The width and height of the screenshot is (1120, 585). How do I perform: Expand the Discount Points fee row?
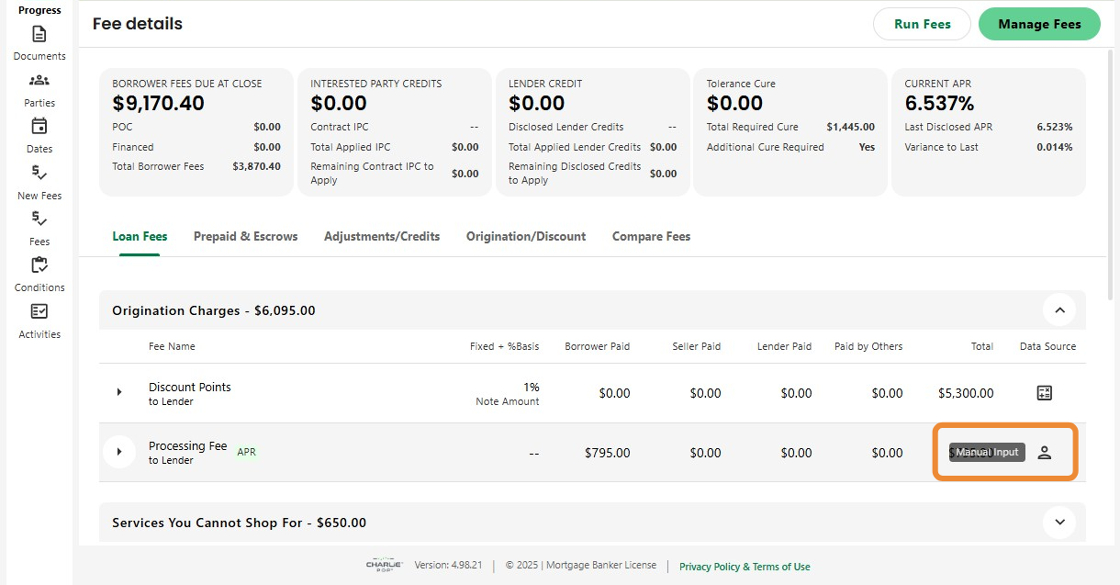click(x=119, y=393)
